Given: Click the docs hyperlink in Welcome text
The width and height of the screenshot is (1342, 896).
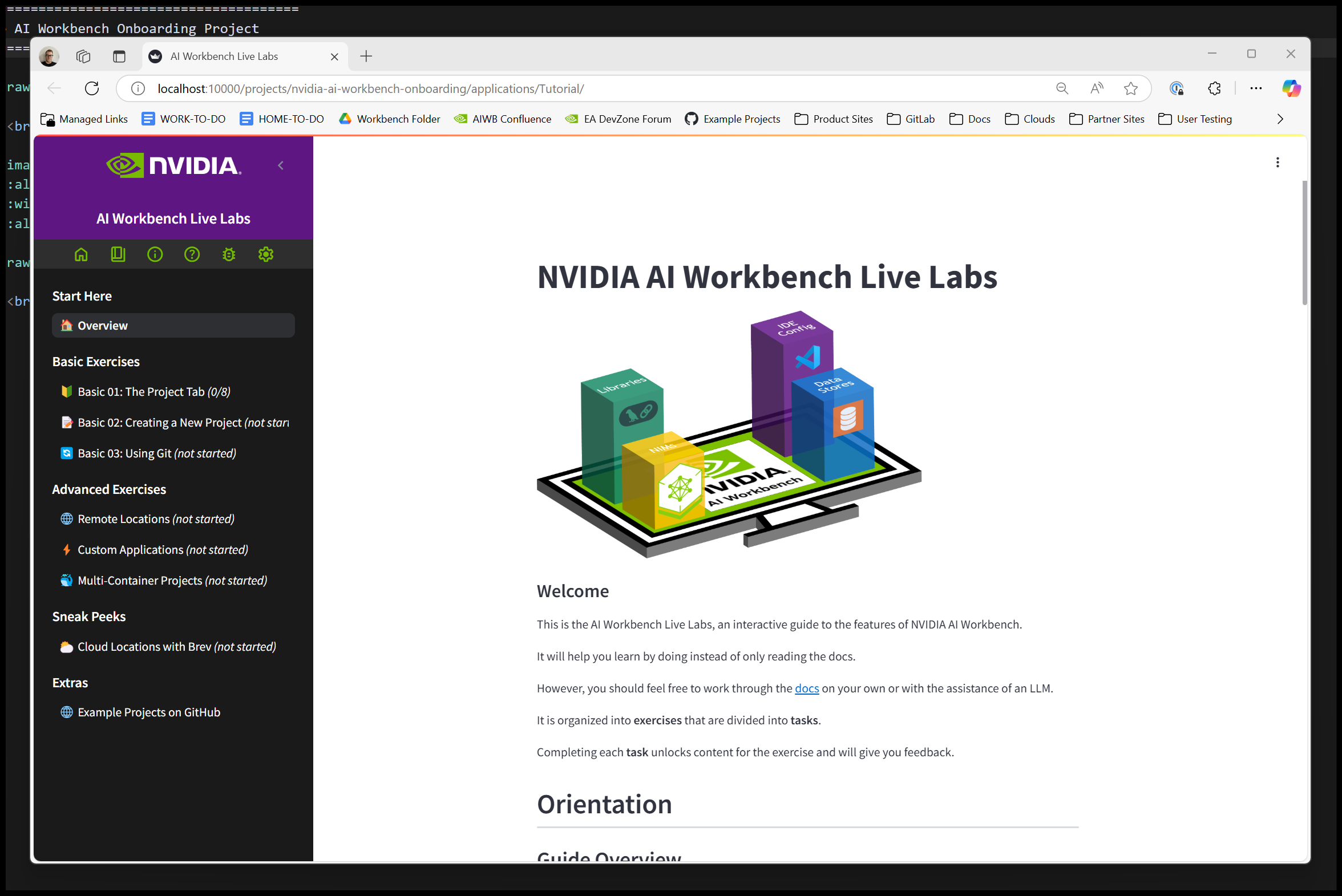Looking at the screenshot, I should [x=806, y=688].
